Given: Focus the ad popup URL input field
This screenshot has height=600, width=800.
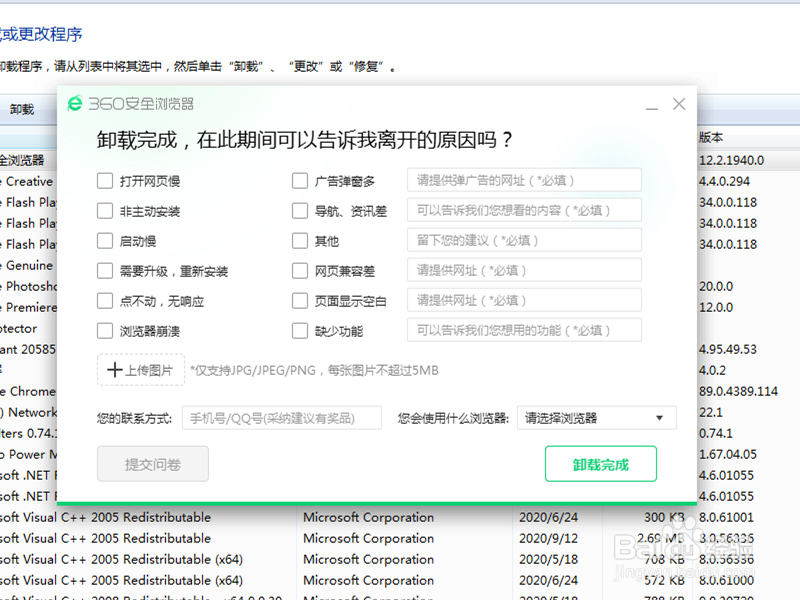Looking at the screenshot, I should [x=524, y=180].
